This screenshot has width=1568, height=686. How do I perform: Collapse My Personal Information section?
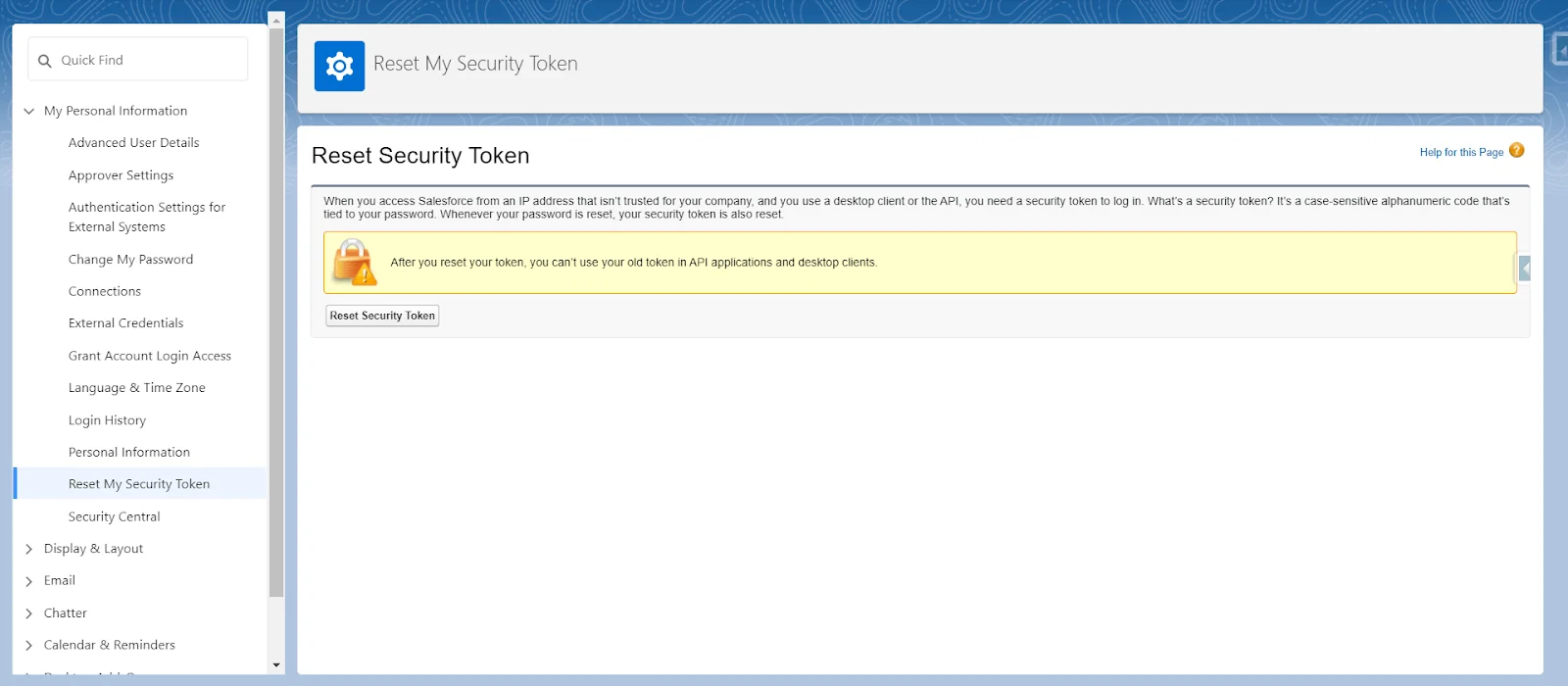(x=29, y=111)
